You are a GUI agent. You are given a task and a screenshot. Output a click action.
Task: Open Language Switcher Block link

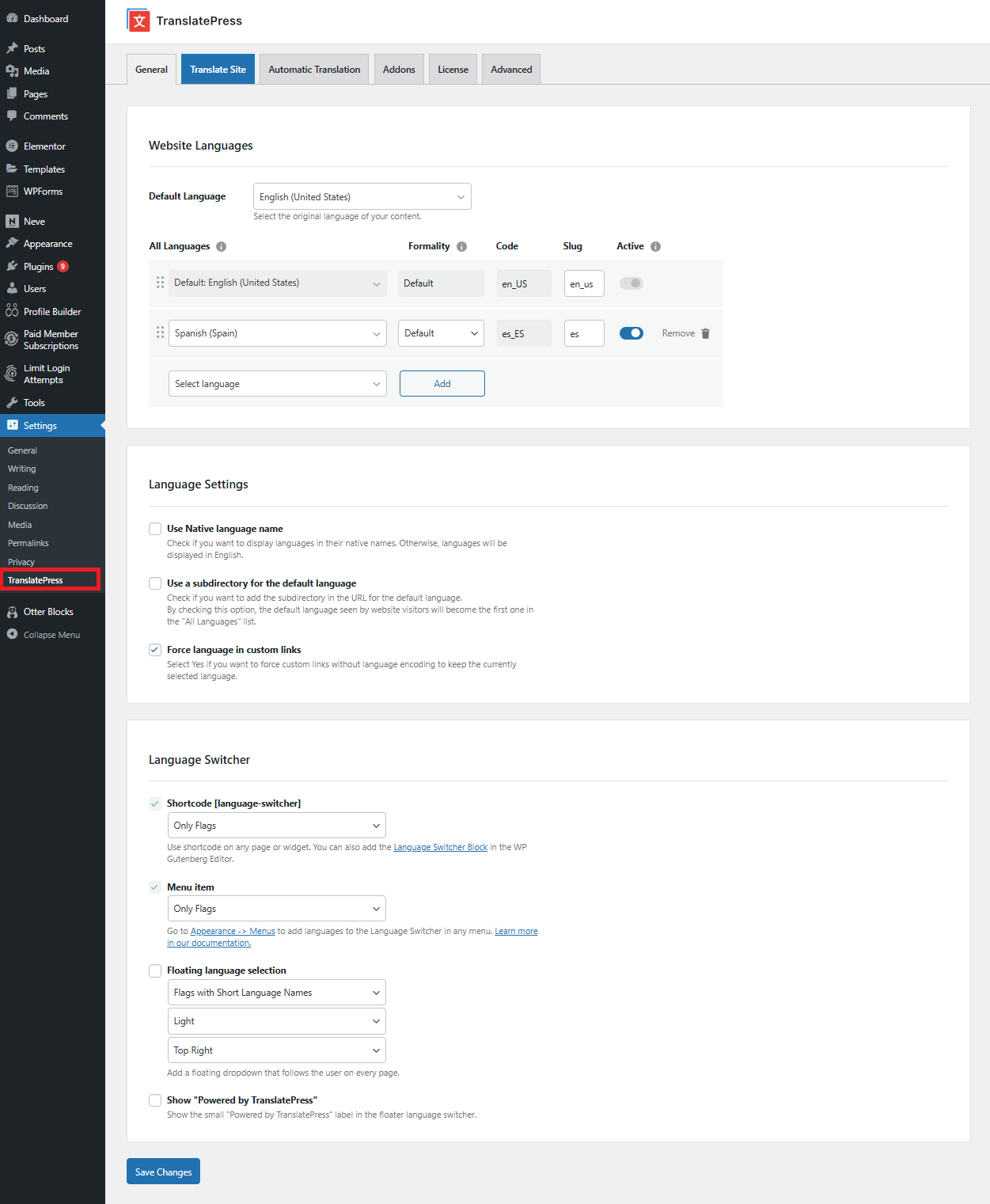tap(441, 847)
